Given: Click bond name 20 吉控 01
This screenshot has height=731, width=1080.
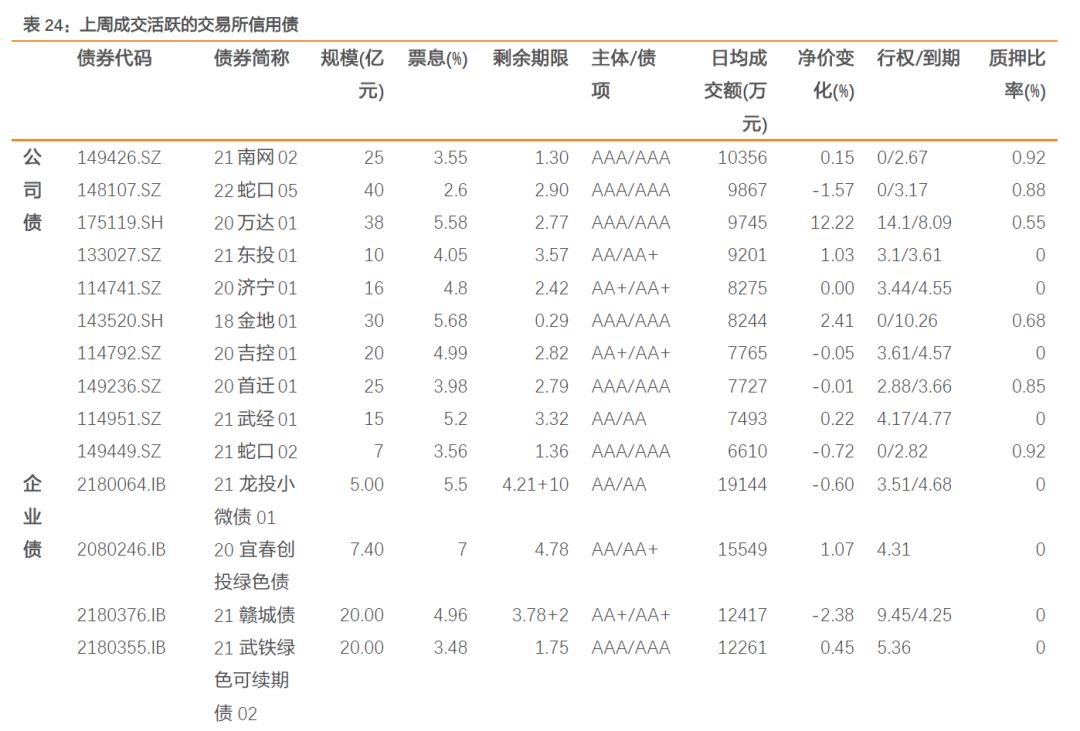Looking at the screenshot, I should click(x=256, y=353).
